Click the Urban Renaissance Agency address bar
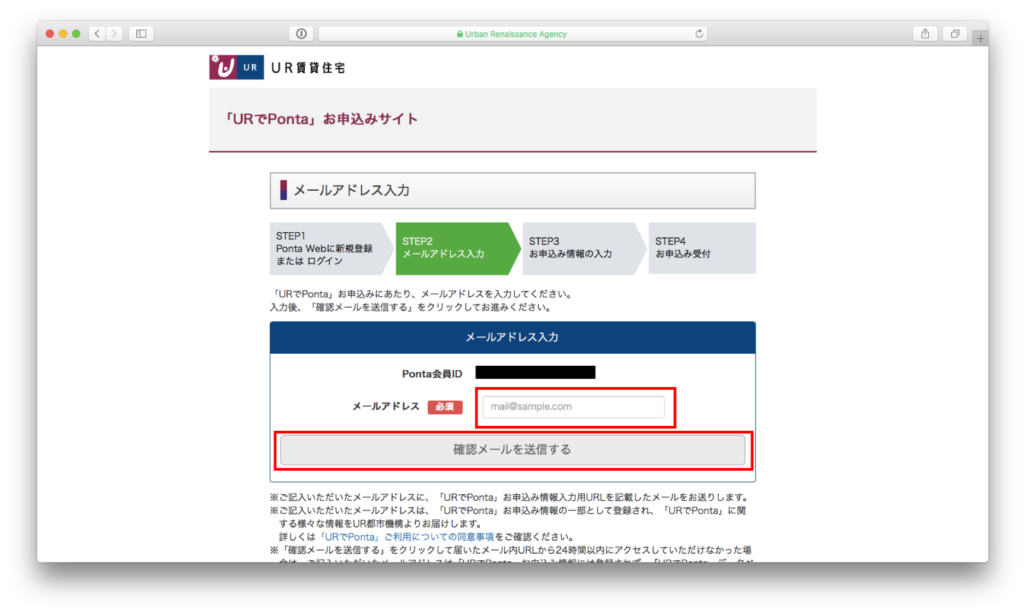Viewport: 1024px width, 615px height. pyautogui.click(x=512, y=33)
